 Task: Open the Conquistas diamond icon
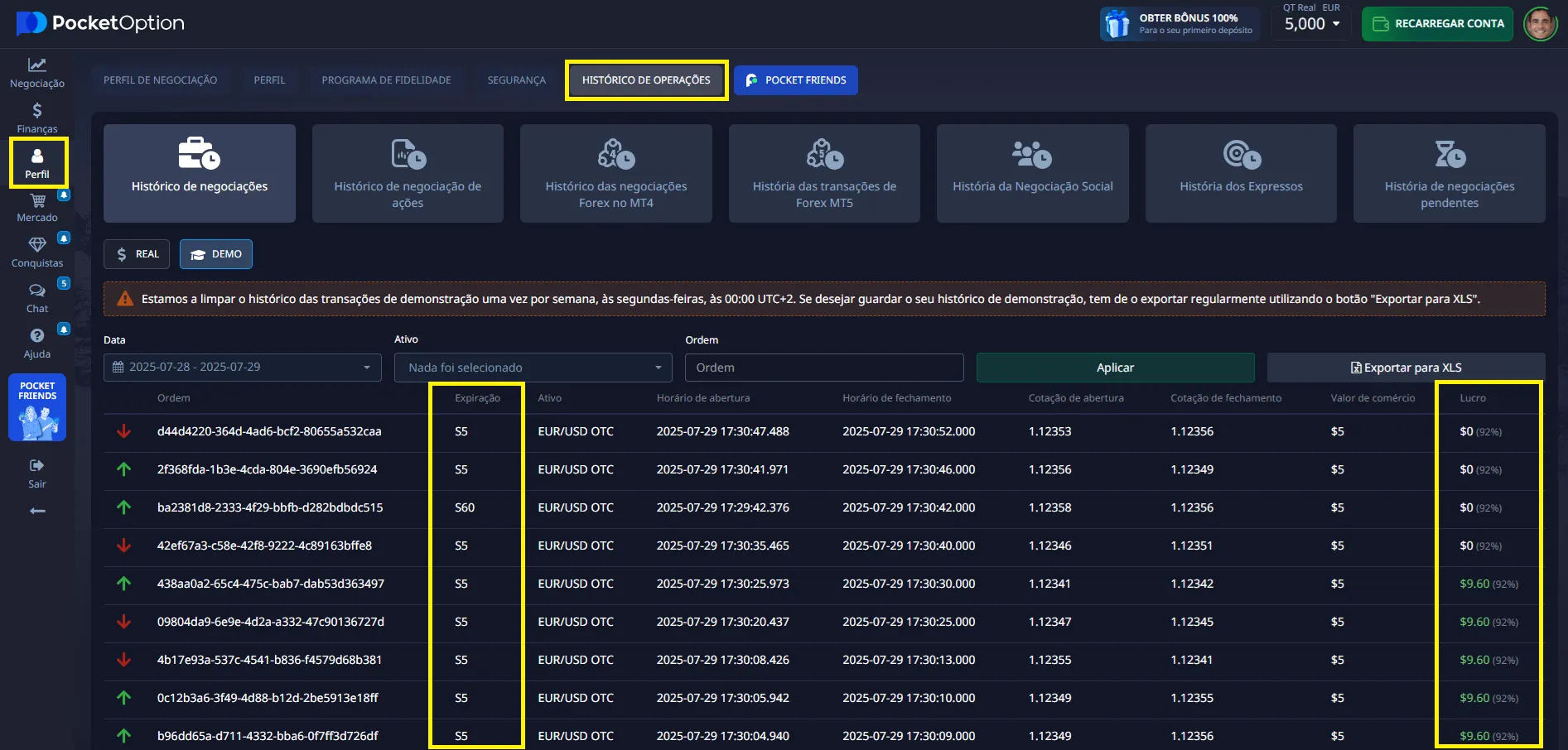tap(37, 245)
